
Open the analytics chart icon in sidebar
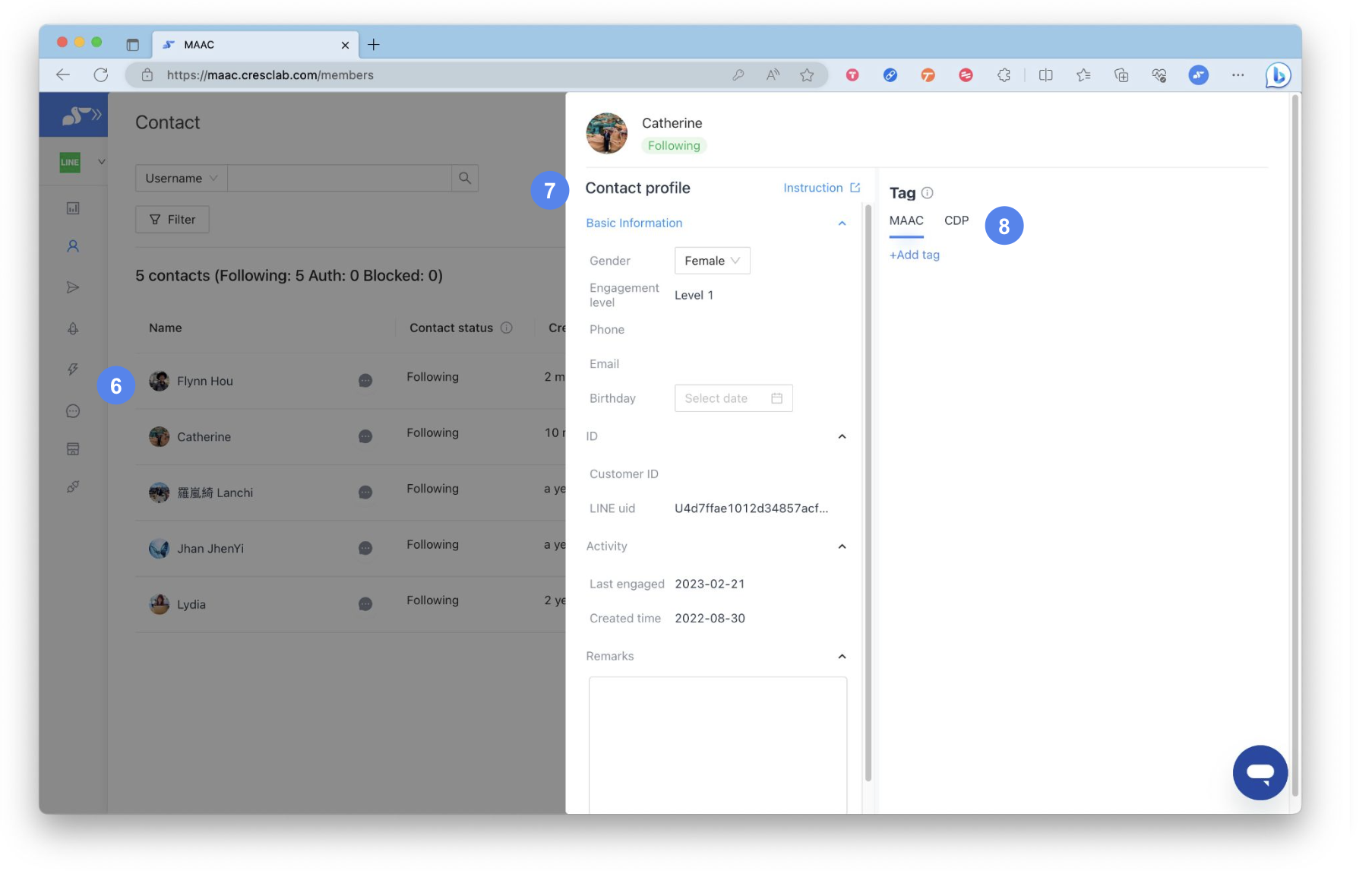73,207
